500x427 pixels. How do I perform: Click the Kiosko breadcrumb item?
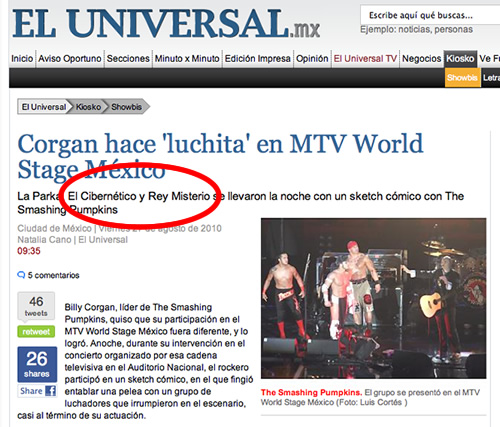(88, 107)
